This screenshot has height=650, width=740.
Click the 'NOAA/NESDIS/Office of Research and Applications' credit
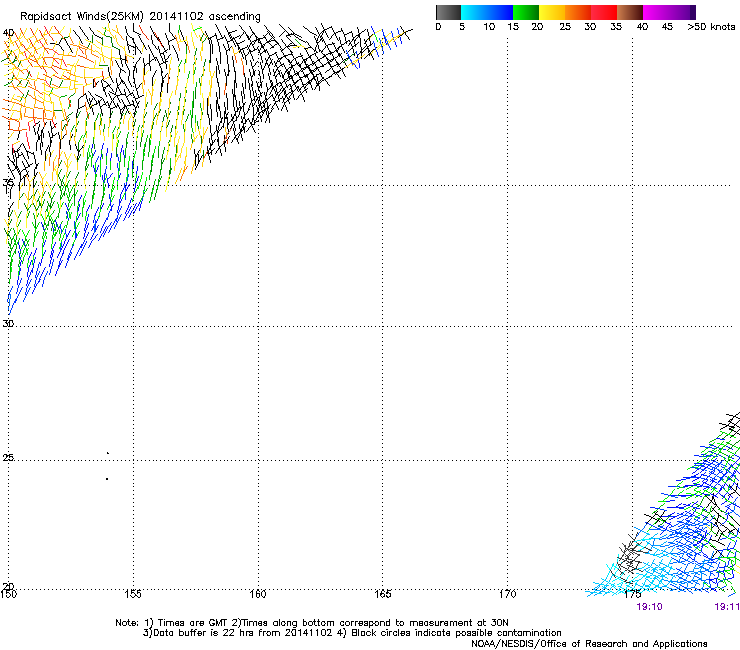[589, 643]
